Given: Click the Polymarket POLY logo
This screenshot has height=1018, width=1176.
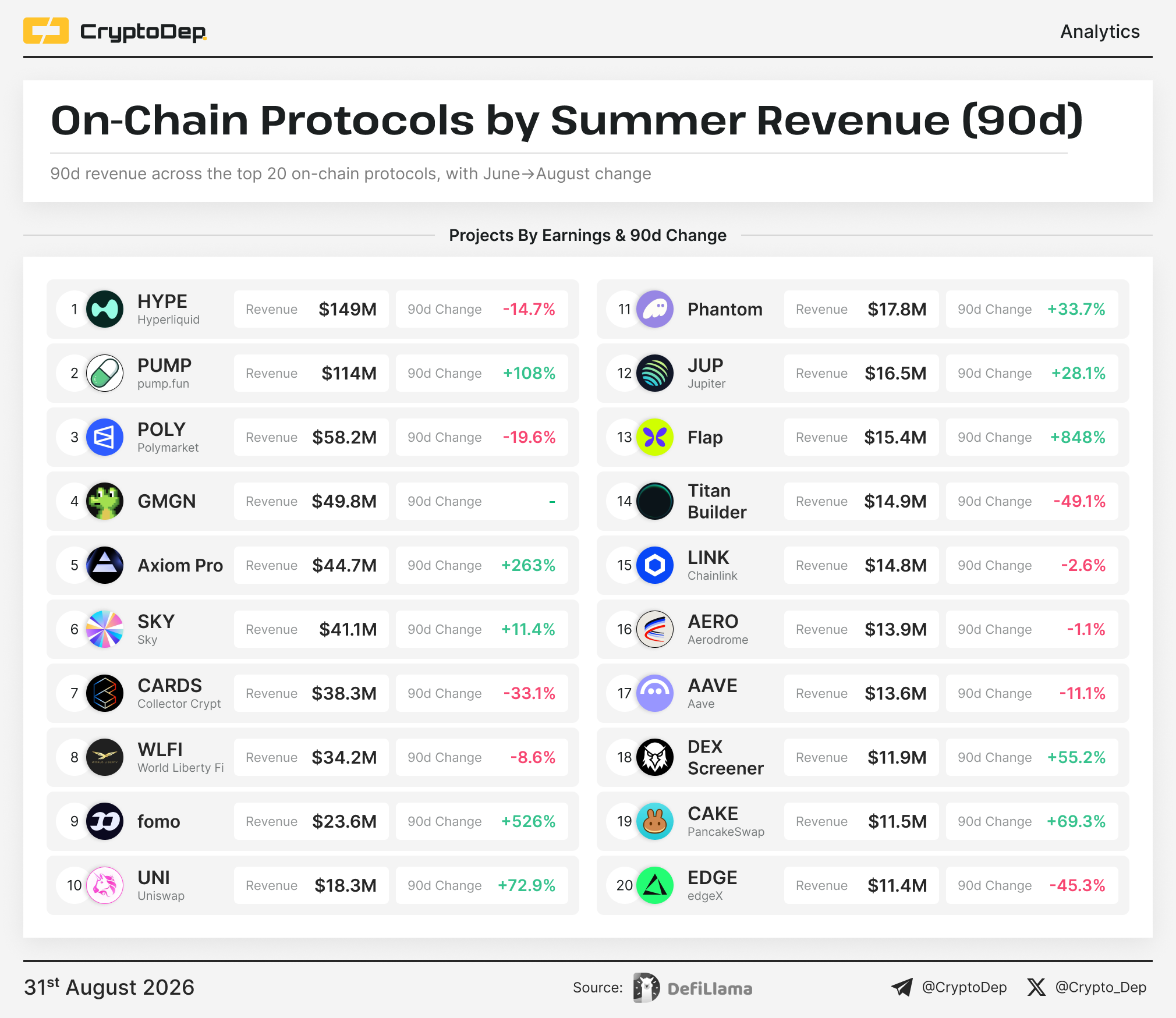Looking at the screenshot, I should 105,437.
